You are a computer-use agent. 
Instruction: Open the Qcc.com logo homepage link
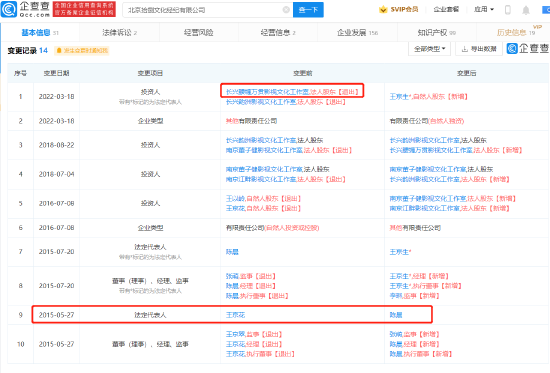click(25, 9)
